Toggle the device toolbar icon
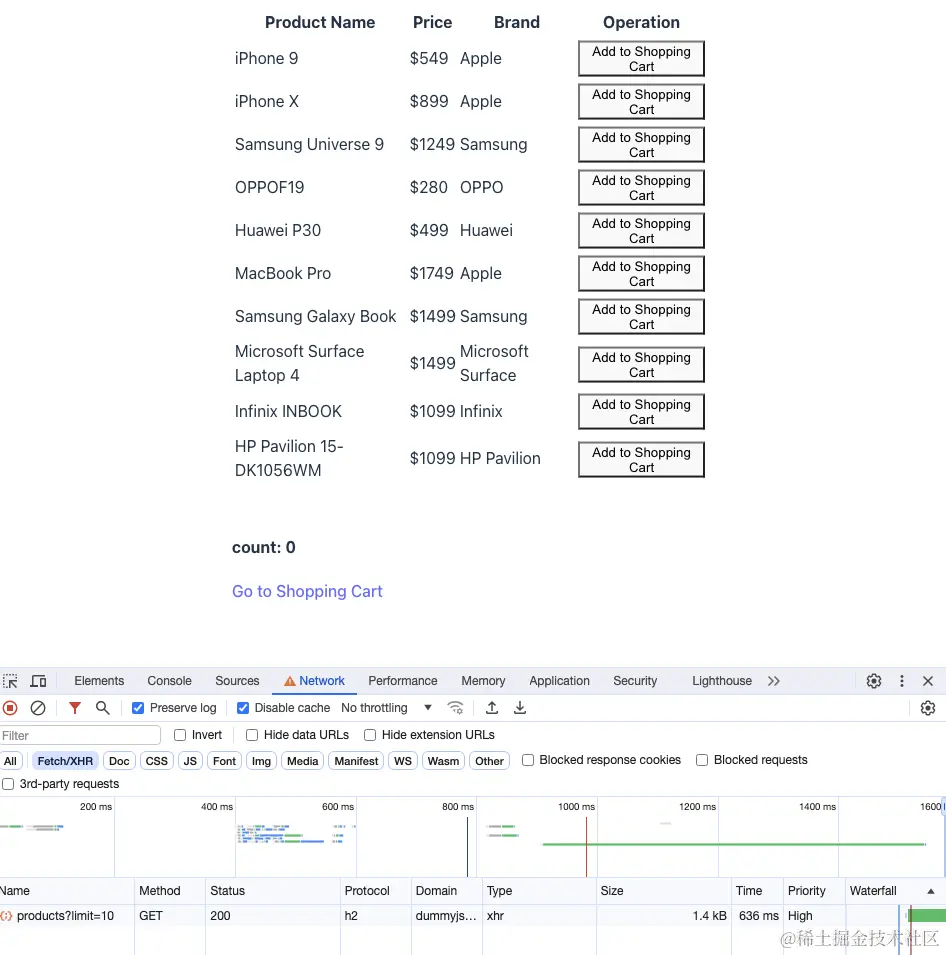The height and width of the screenshot is (955, 946). (x=38, y=681)
